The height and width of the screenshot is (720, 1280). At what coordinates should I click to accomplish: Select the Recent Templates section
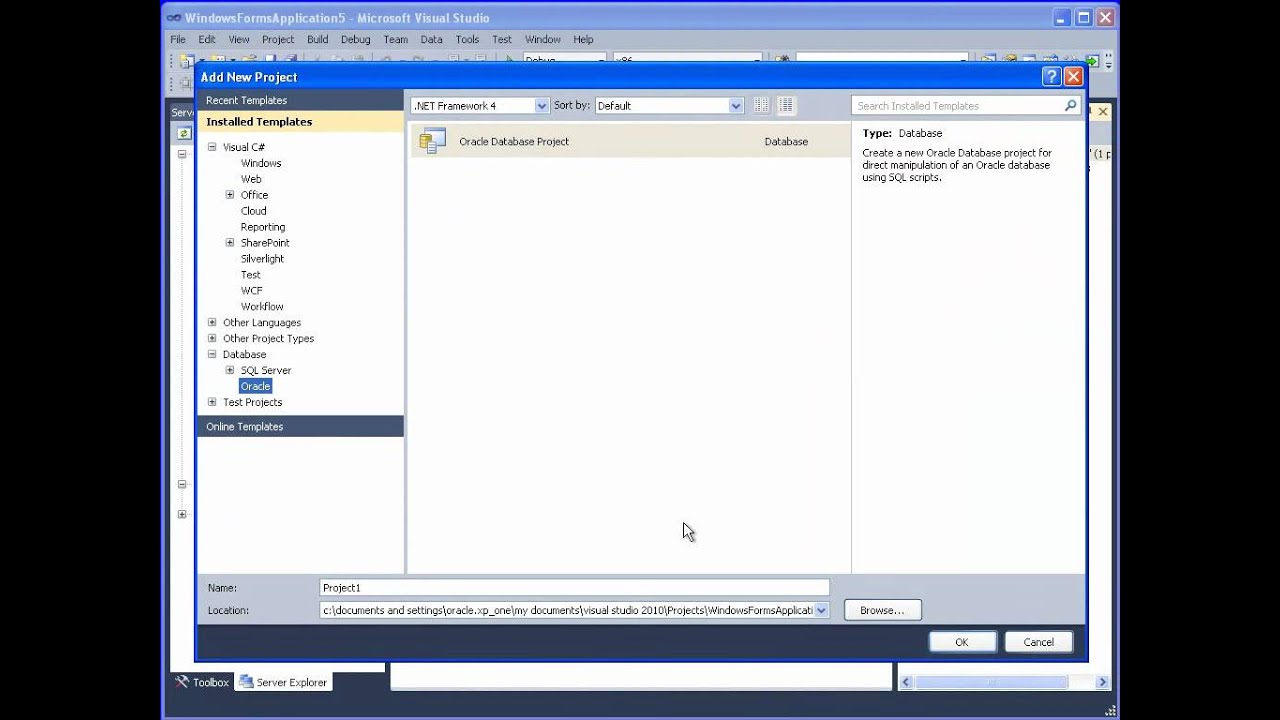[x=300, y=100]
